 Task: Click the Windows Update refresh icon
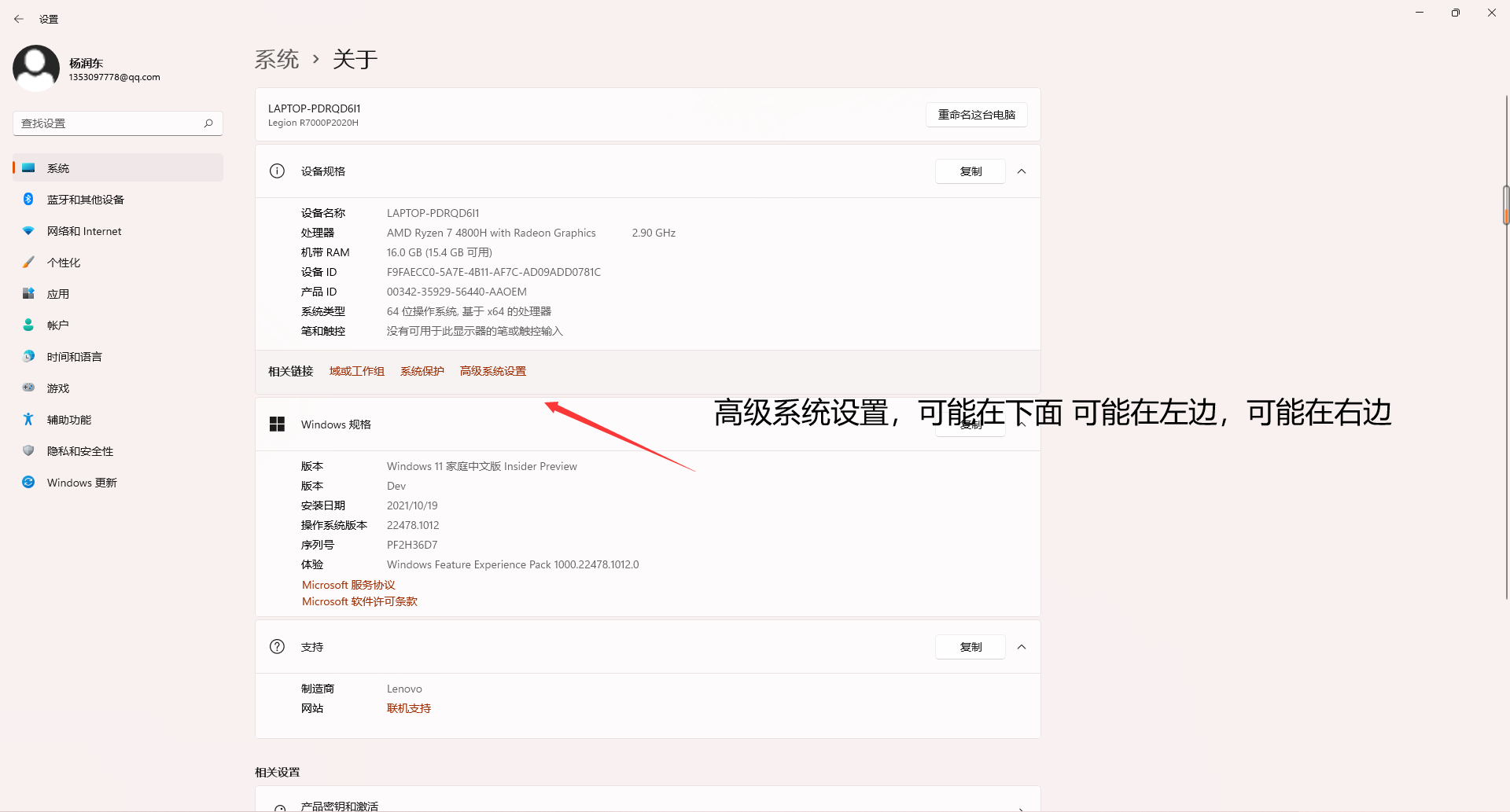point(28,483)
